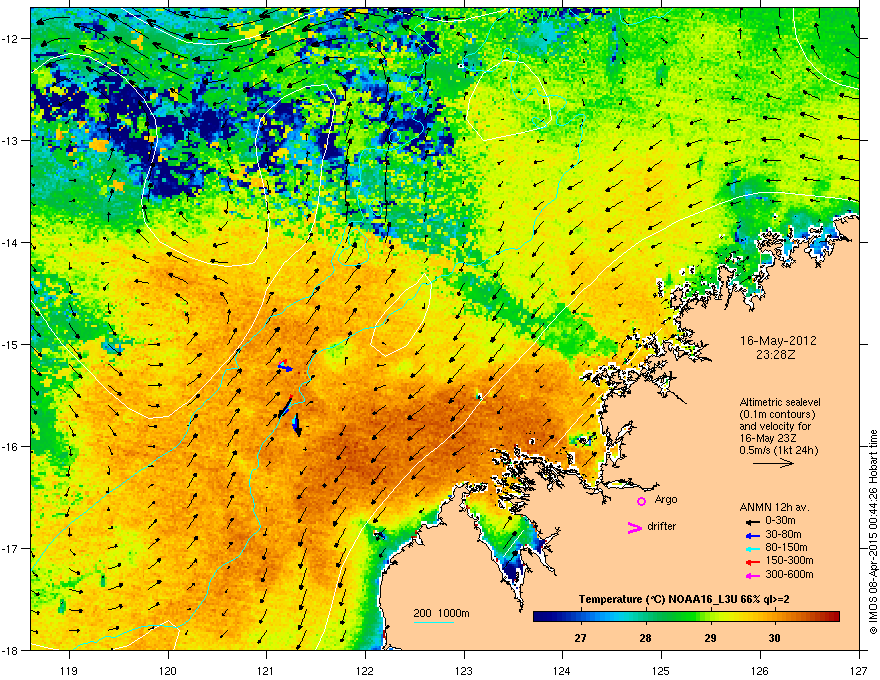
Task: Select the magenta 300-600m ANMN arrow symbol
Action: (x=752, y=575)
